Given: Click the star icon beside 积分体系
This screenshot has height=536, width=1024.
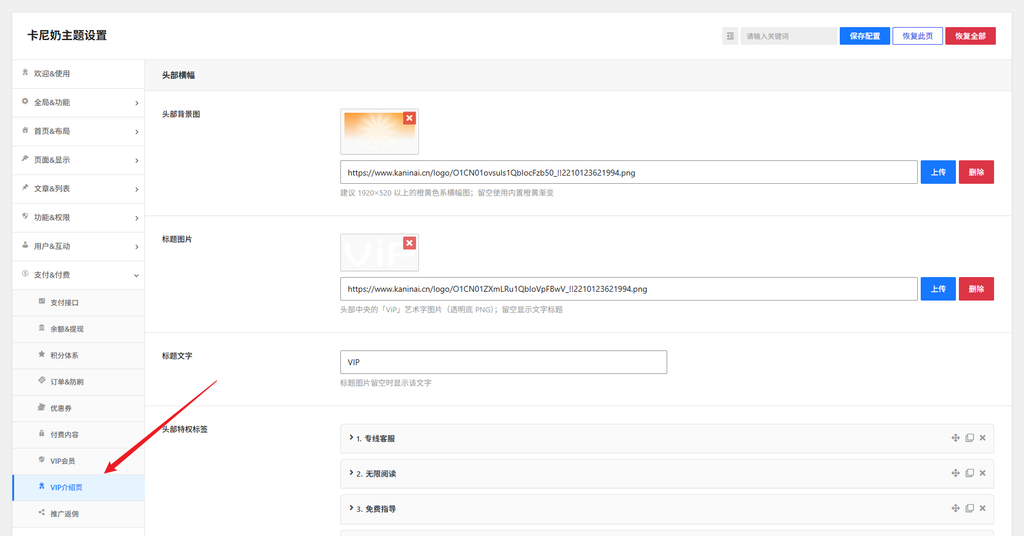Looking at the screenshot, I should click(41, 355).
